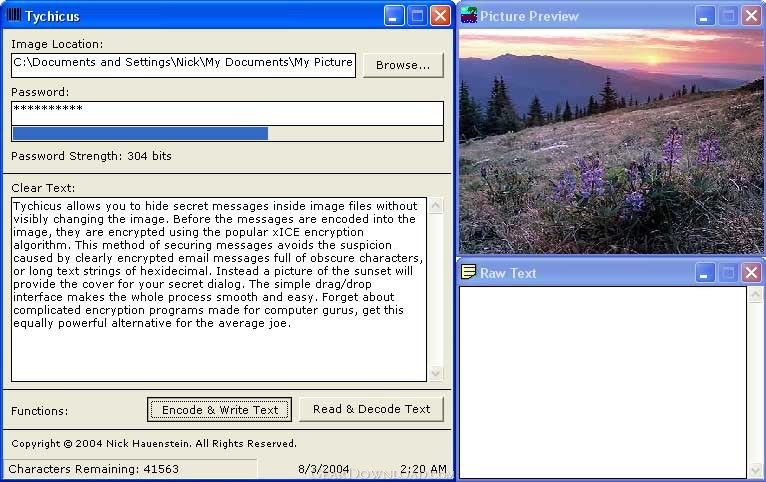This screenshot has height=482, width=766.
Task: Click Clear Text scrollbar down arrow
Action: [x=435, y=374]
